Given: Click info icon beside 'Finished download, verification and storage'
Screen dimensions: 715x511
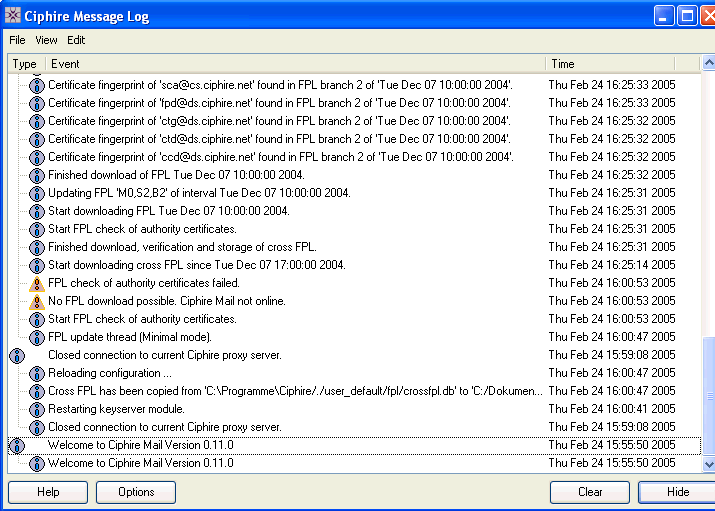Looking at the screenshot, I should [36, 248].
